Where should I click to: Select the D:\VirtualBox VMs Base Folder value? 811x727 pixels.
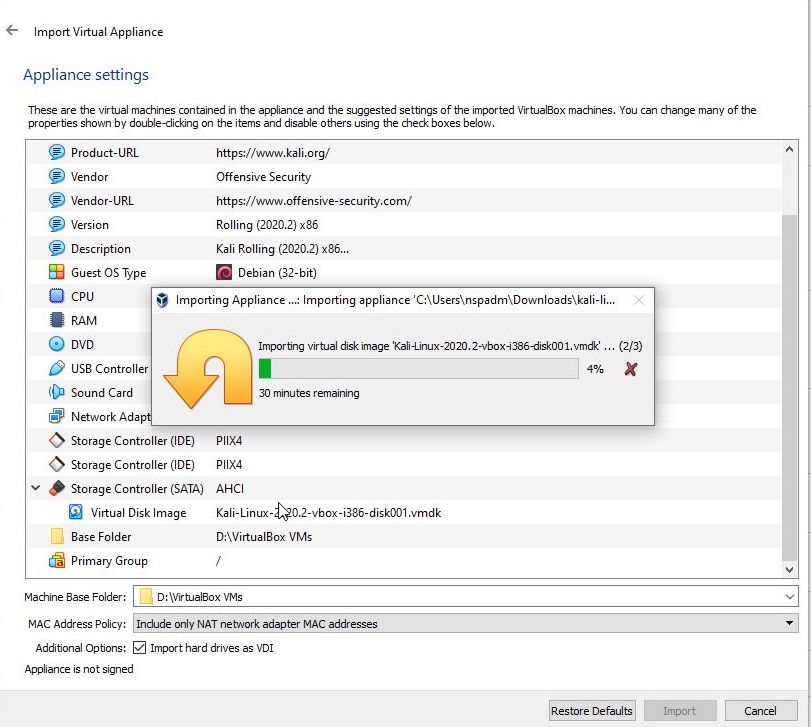click(264, 537)
